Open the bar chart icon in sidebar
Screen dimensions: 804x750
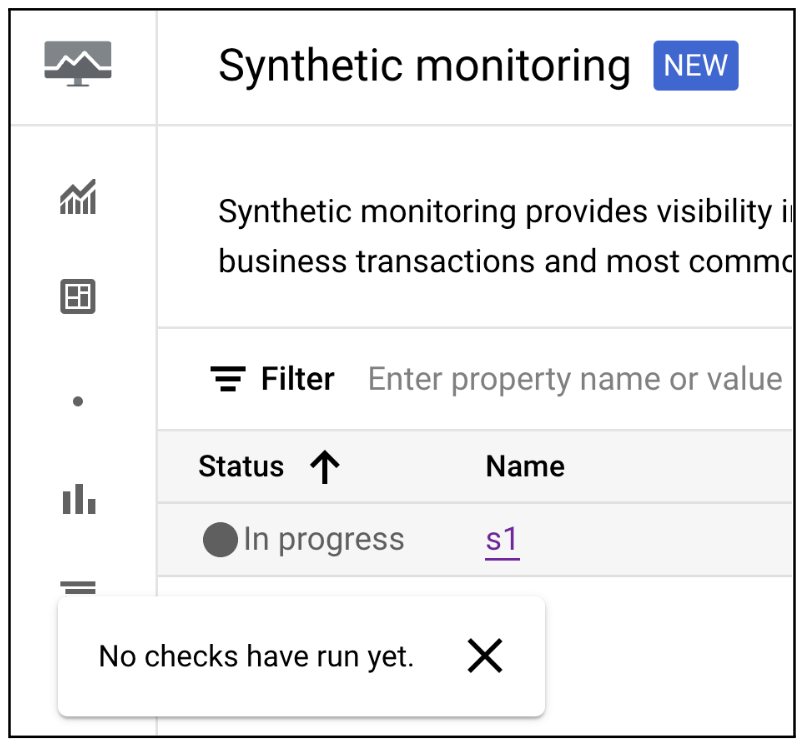78,499
